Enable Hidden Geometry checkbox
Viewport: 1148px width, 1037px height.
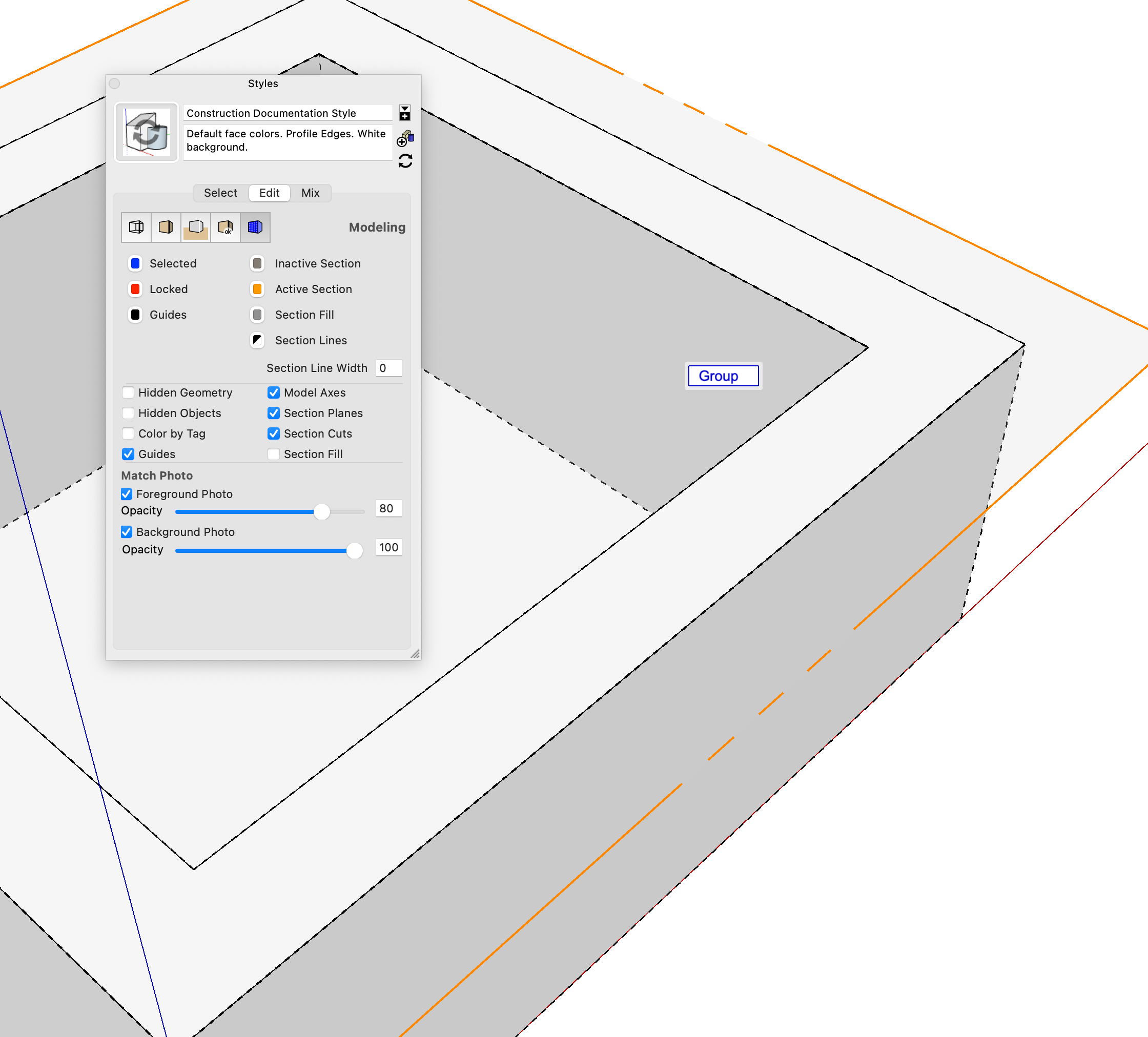128,392
